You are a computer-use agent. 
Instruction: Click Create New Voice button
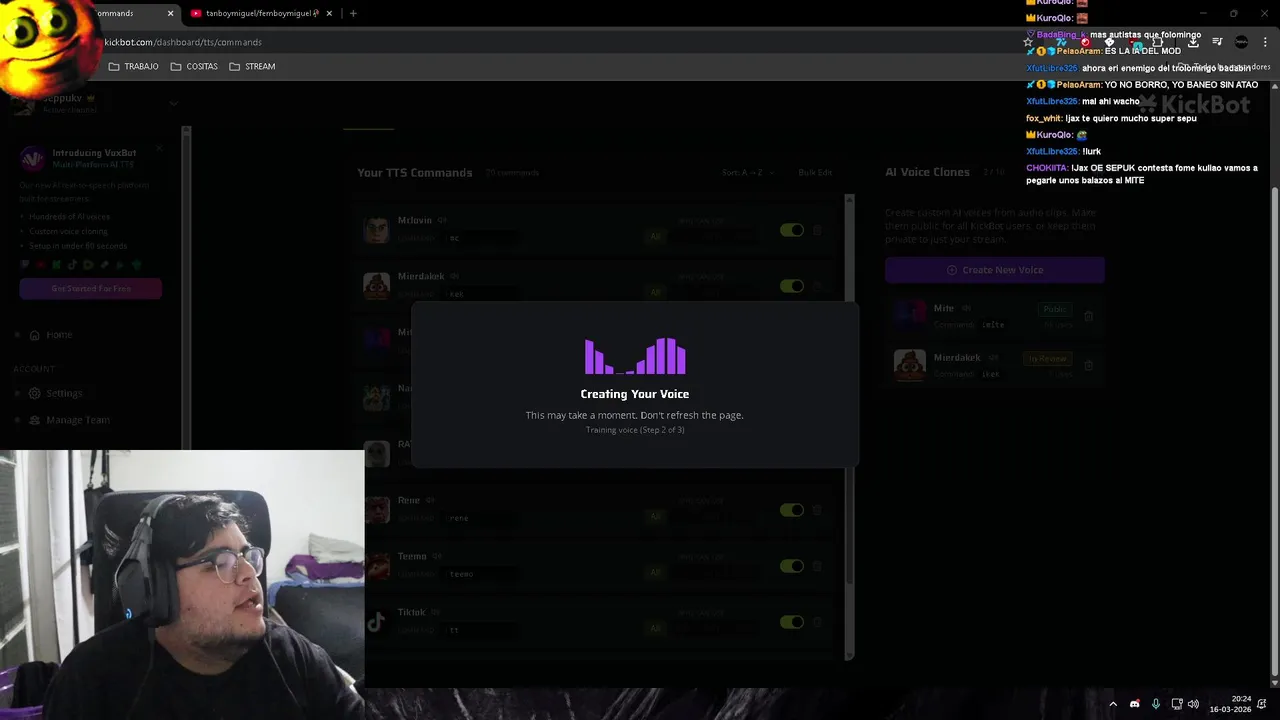(994, 270)
